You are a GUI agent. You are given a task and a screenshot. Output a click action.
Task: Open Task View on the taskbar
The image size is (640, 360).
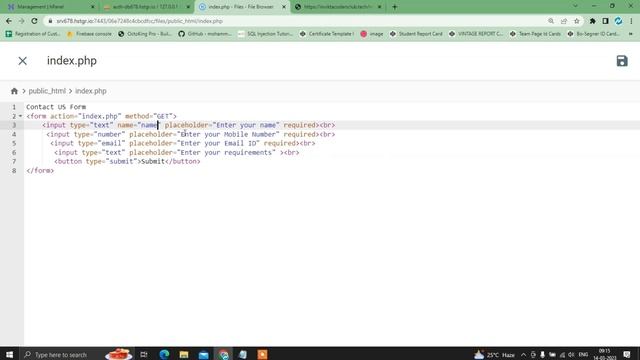pyautogui.click(x=144, y=354)
